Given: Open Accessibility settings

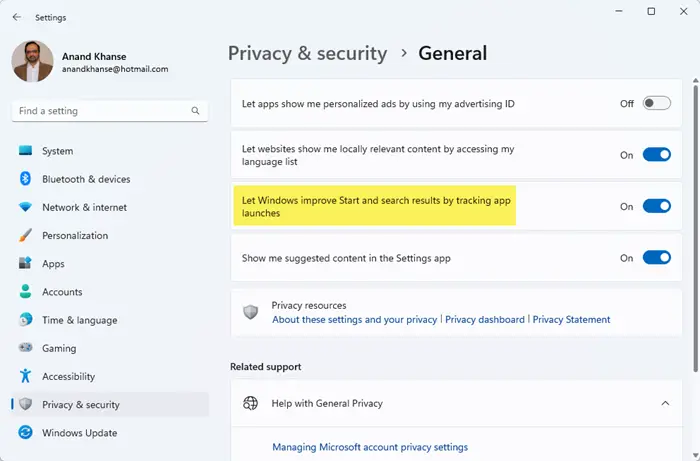Looking at the screenshot, I should 110,376.
